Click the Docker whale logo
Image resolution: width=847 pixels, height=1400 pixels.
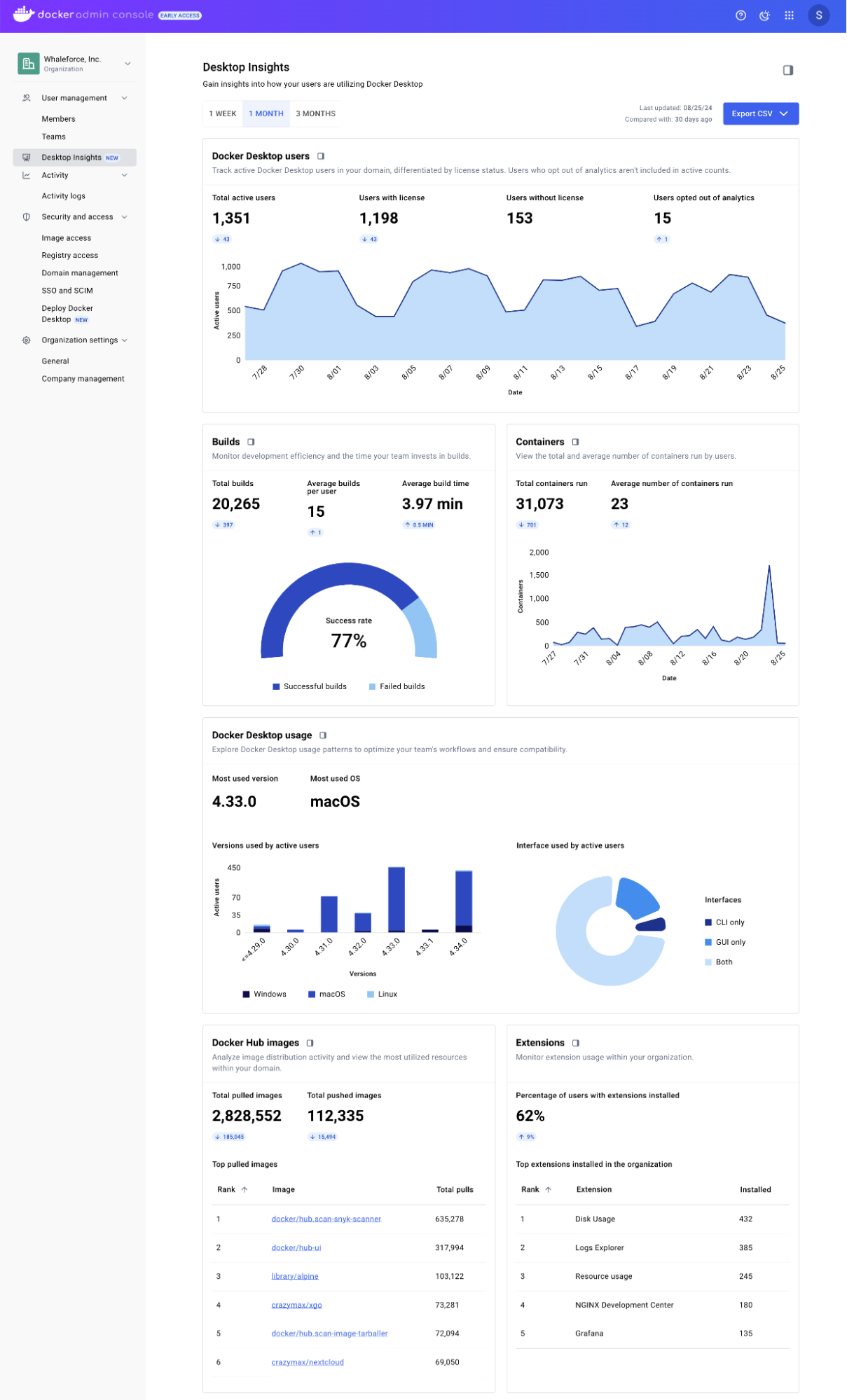tap(23, 15)
